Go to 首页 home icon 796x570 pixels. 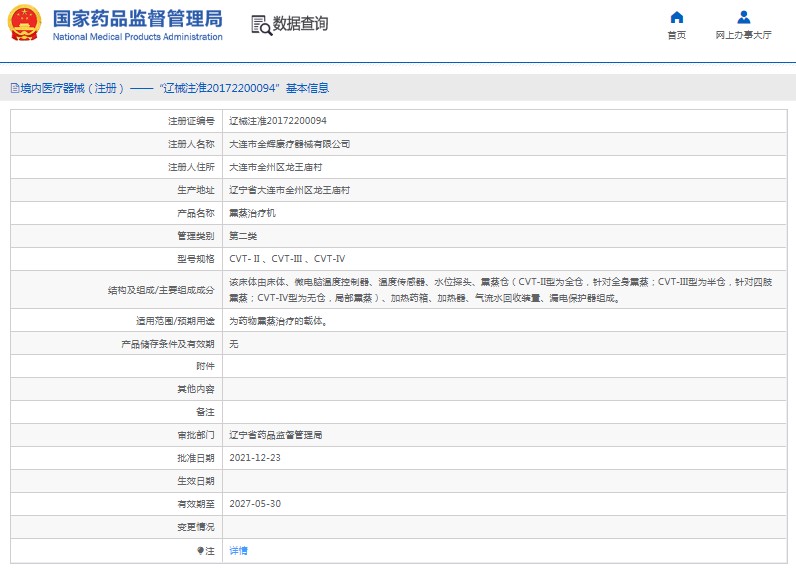click(677, 17)
